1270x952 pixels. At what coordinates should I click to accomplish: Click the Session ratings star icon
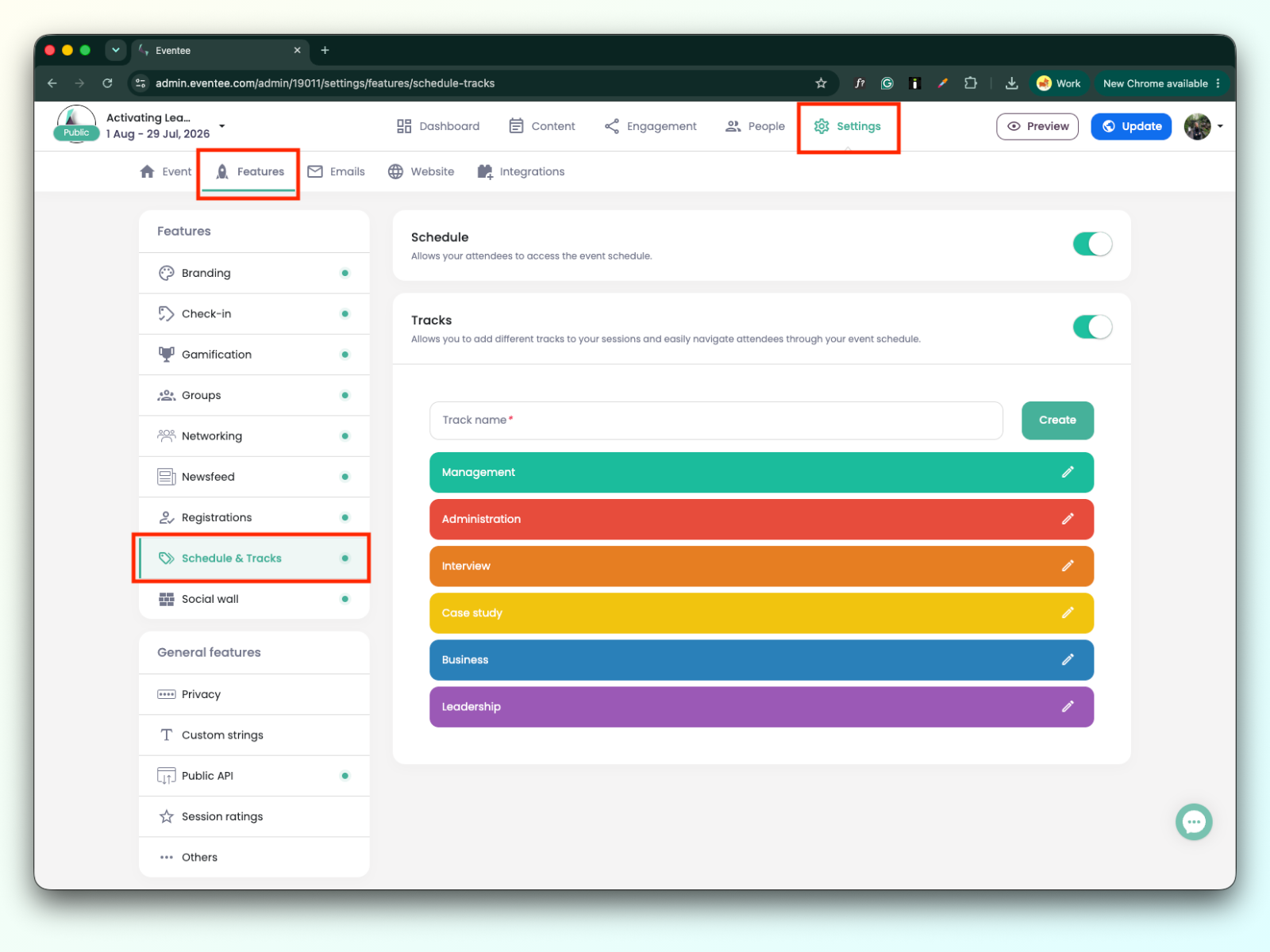coord(166,816)
